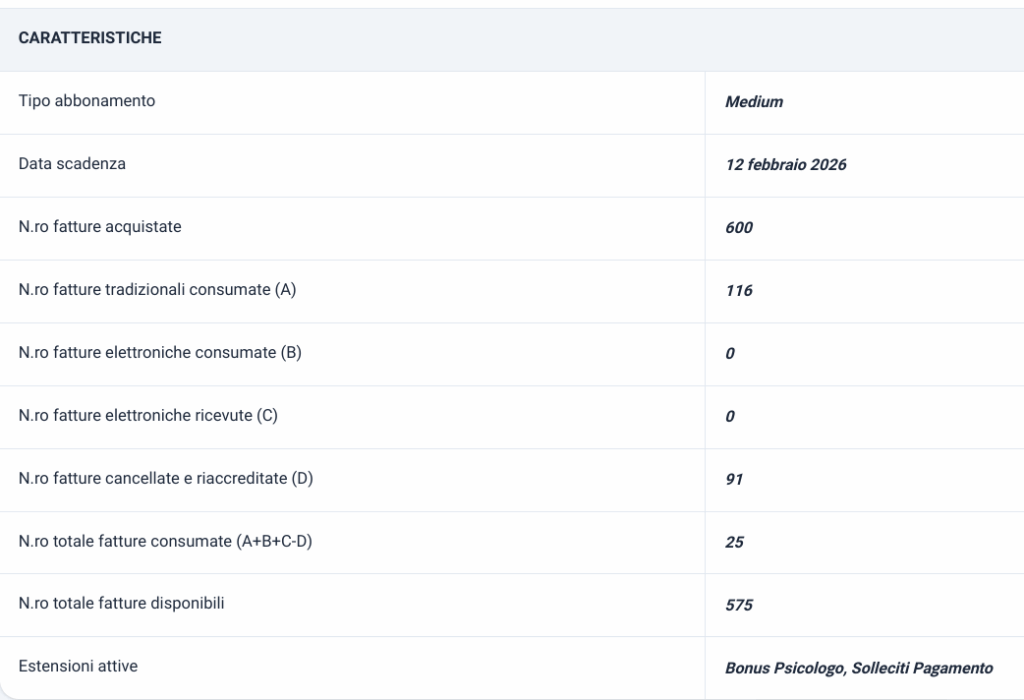Click the value 575 for available invoices
This screenshot has height=700, width=1024.
tap(739, 605)
